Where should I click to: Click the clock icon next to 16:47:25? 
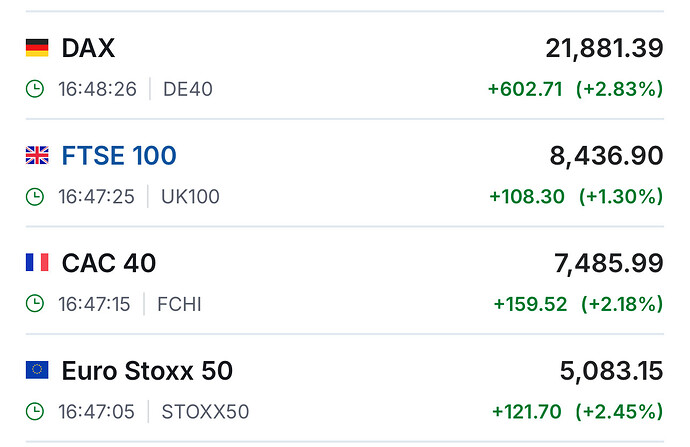[x=35, y=197]
